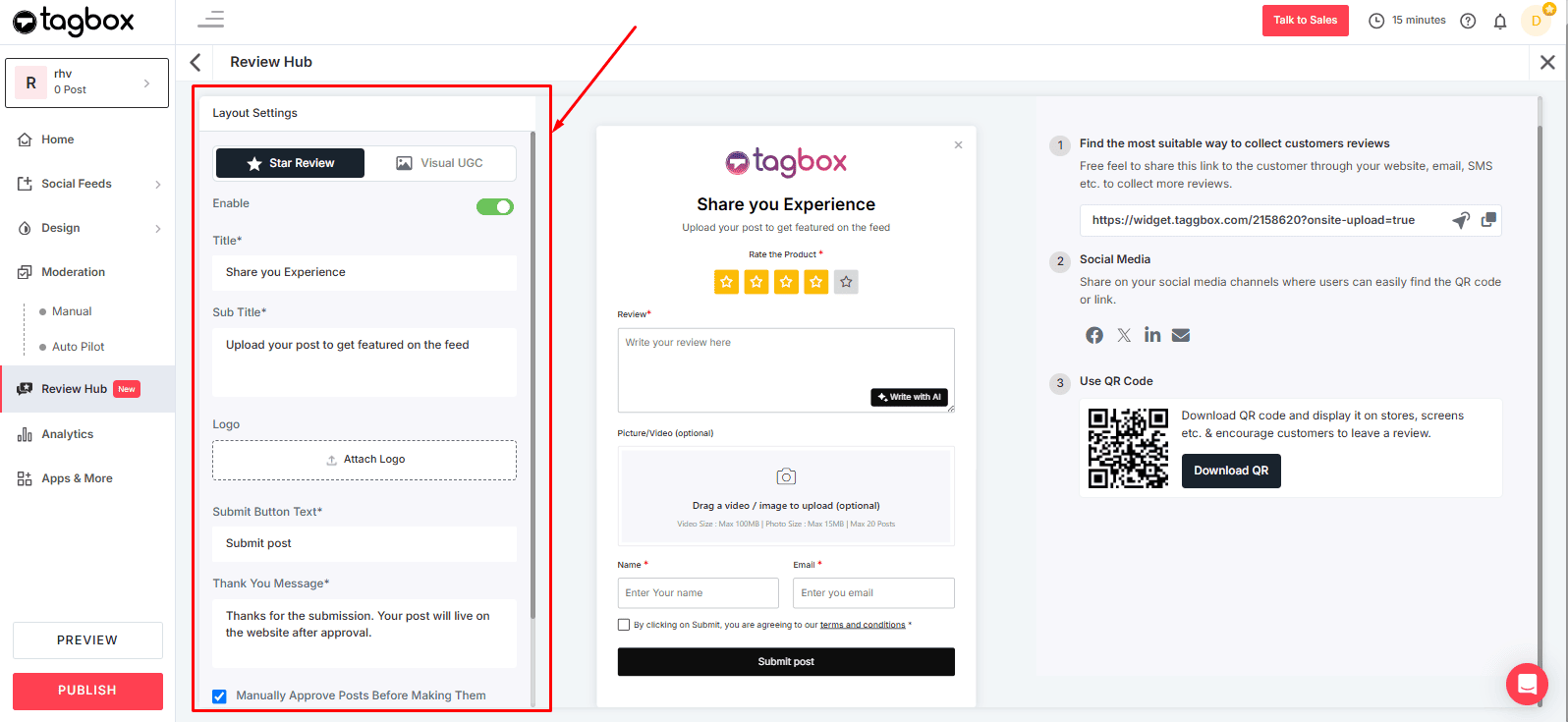Screen dimensions: 1568x722
Task: Open Review Hub menu item
Action: point(87,389)
